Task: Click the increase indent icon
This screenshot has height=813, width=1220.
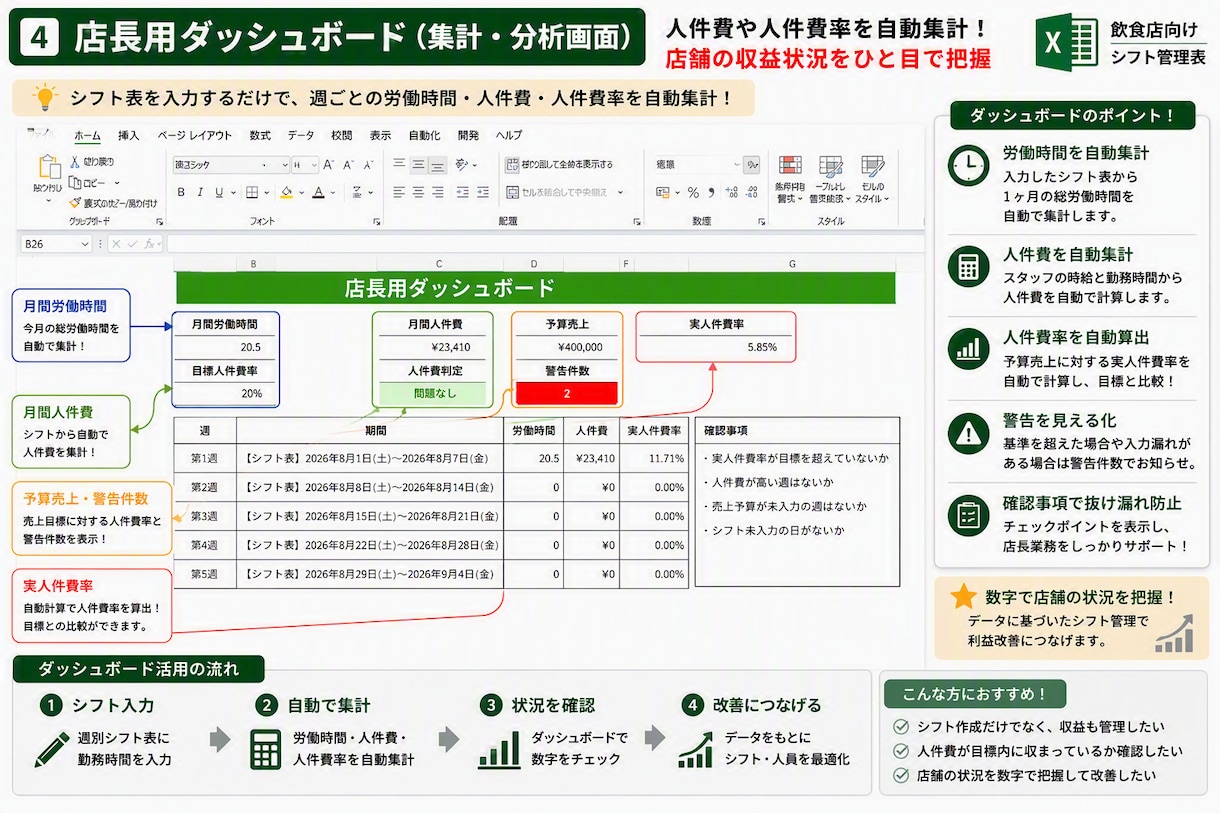Action: point(484,192)
